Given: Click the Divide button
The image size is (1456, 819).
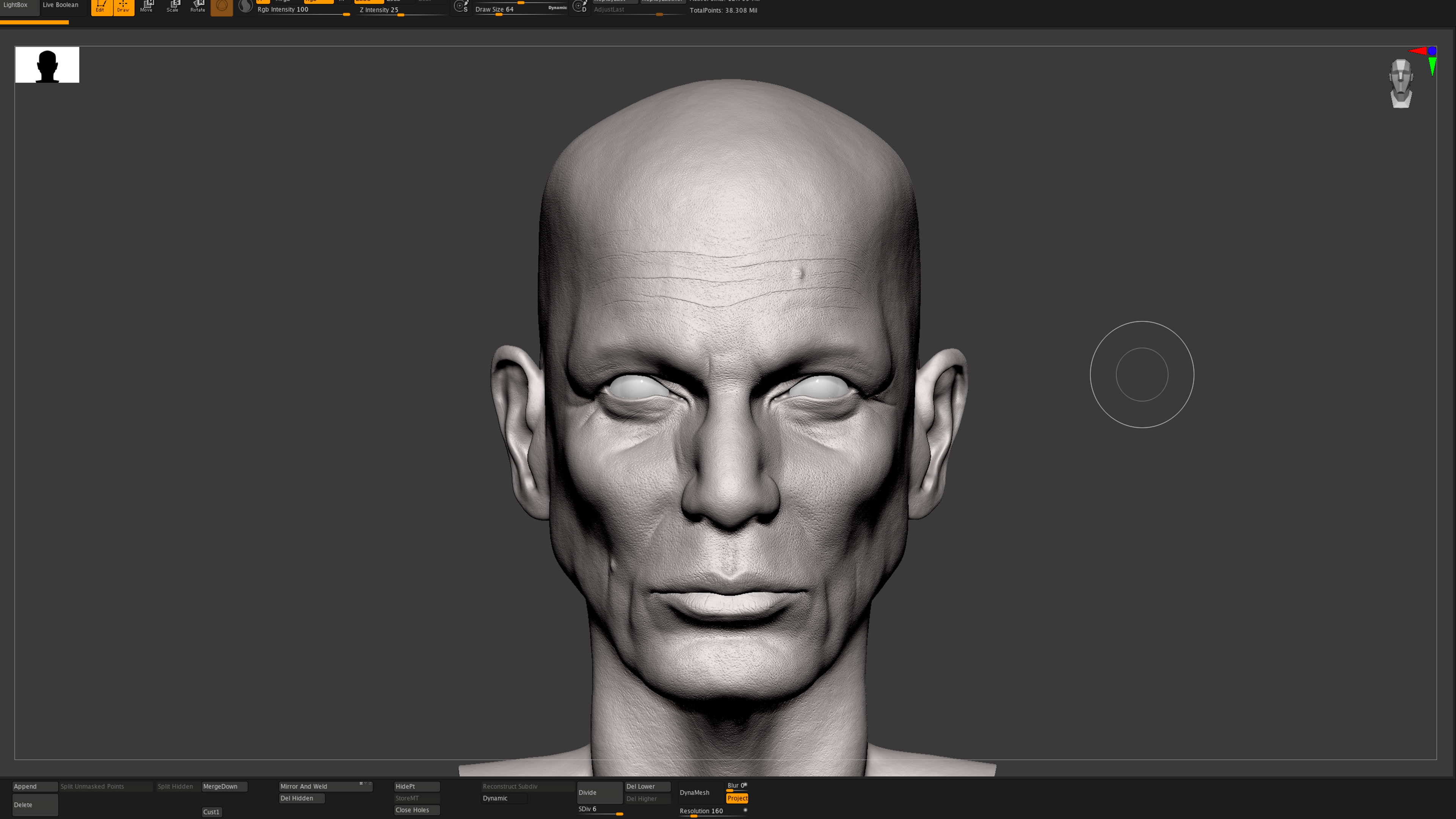Looking at the screenshot, I should 599,792.
